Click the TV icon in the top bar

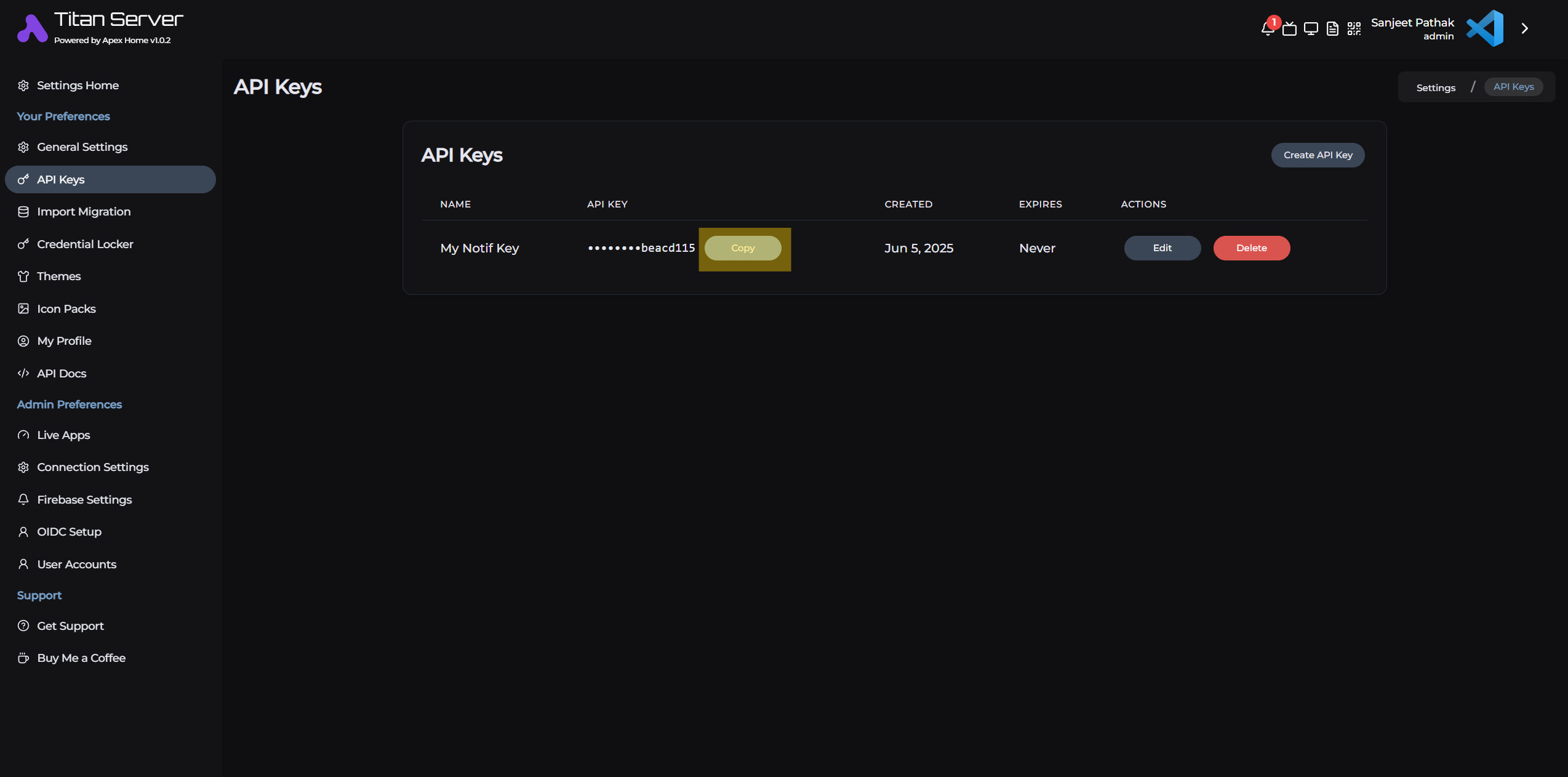[x=1290, y=28]
